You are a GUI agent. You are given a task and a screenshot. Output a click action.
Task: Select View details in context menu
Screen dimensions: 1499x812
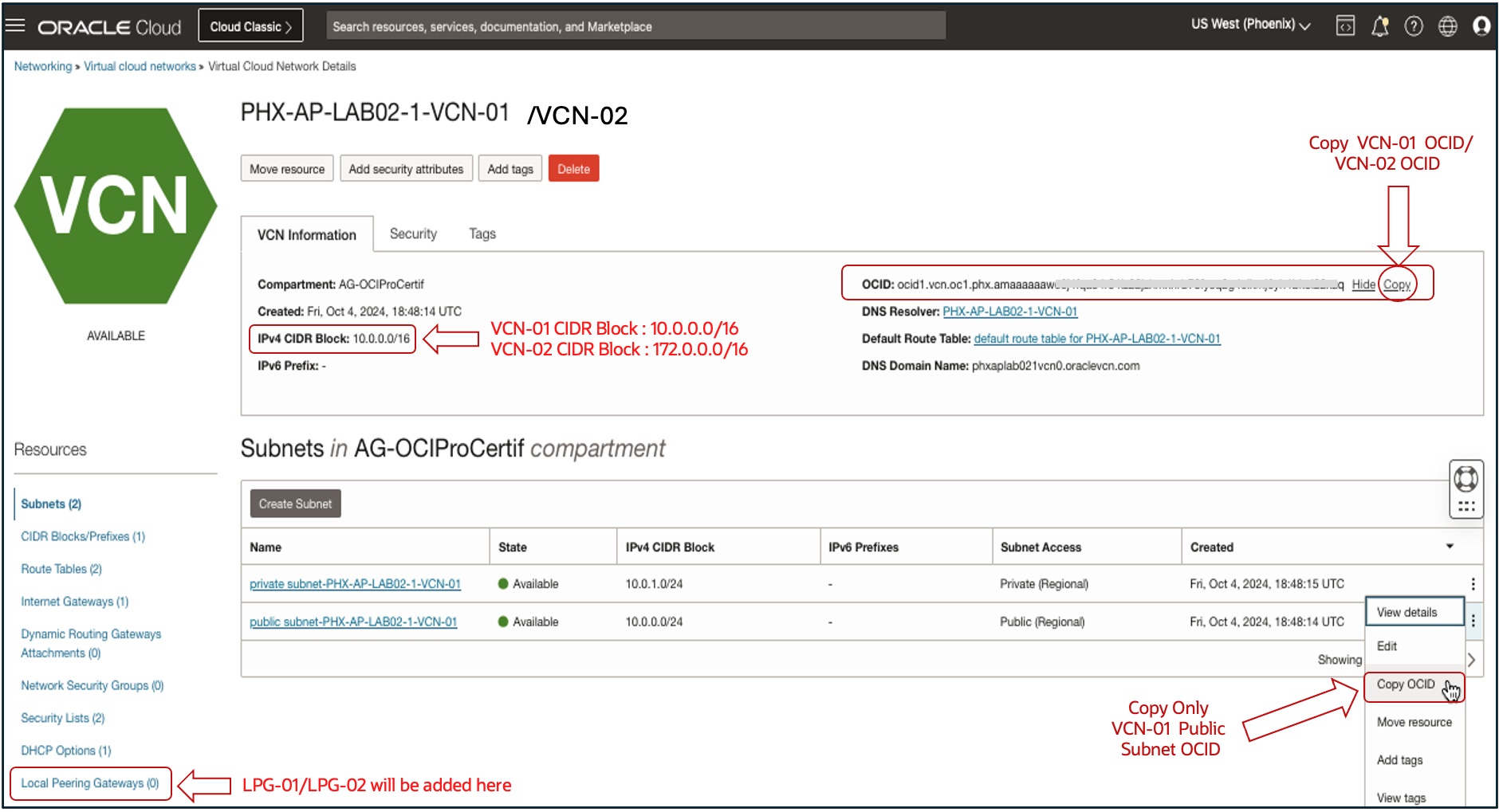(x=1414, y=612)
